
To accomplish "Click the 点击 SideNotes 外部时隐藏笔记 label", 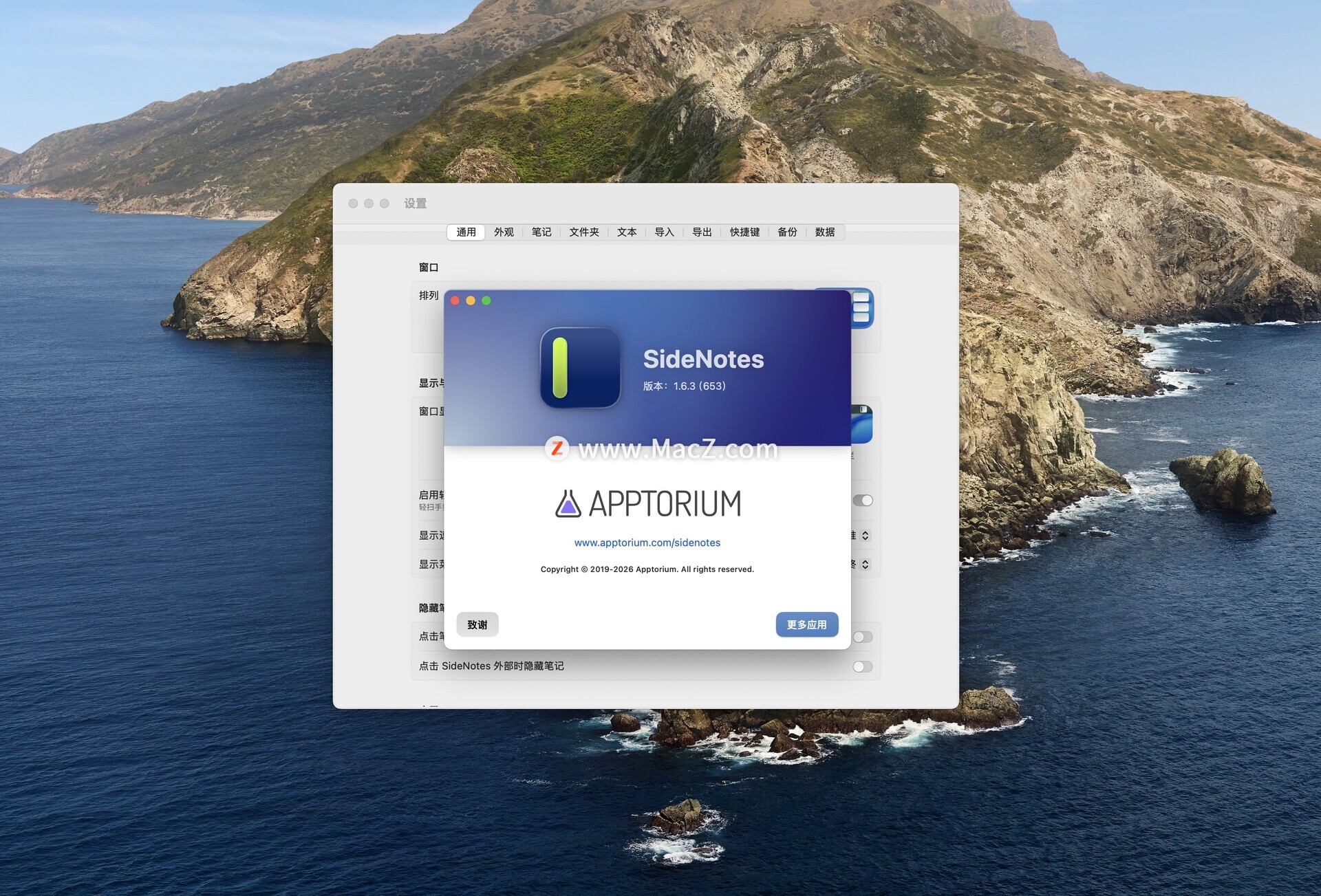I will click(491, 666).
